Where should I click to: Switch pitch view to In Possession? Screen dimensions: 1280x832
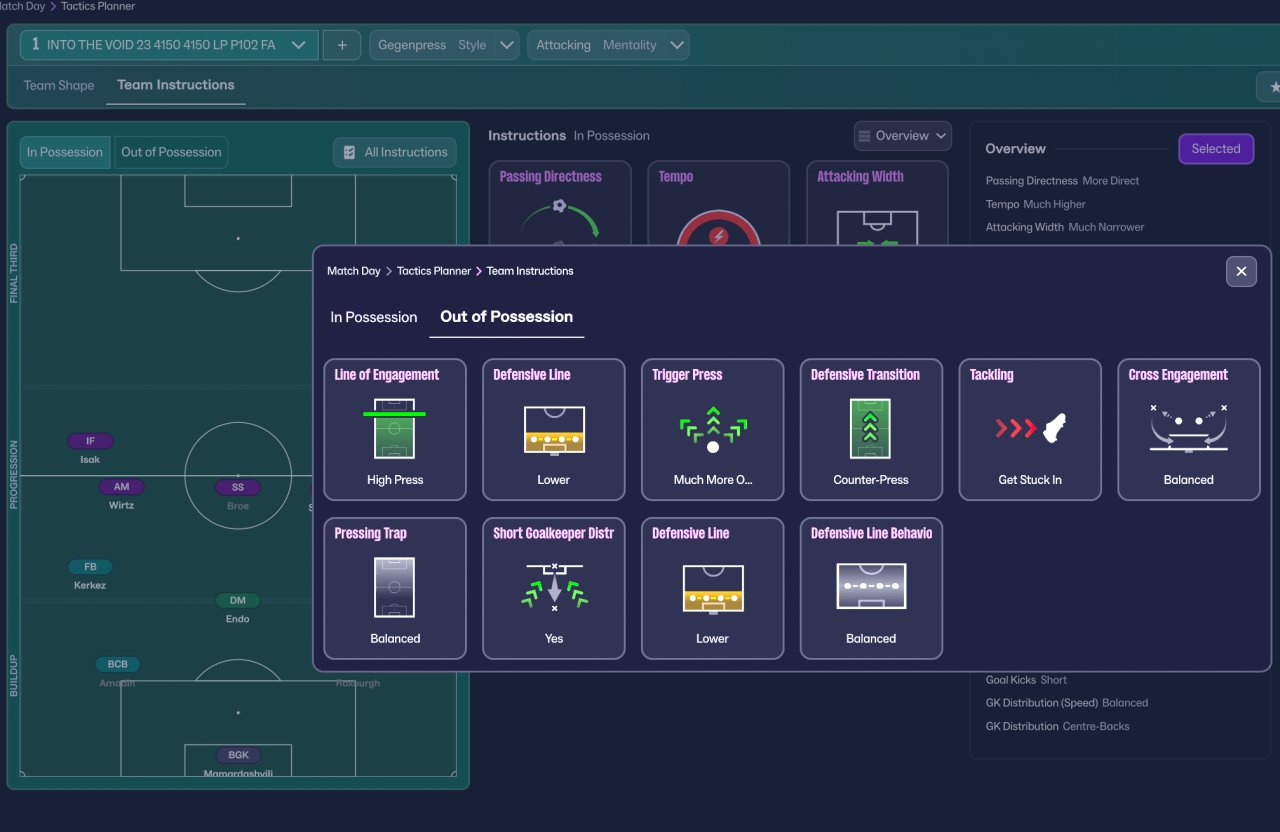65,152
